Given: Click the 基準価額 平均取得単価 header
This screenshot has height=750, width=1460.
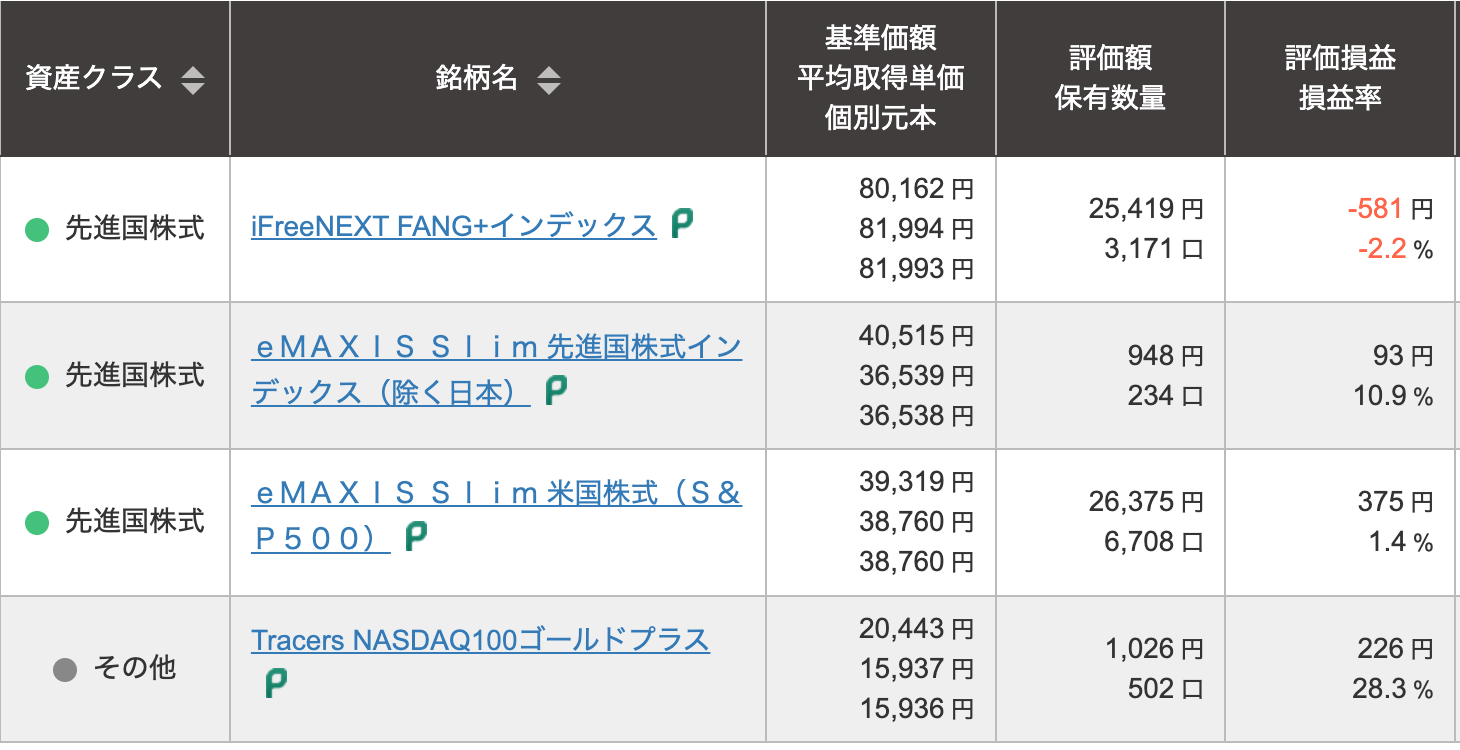Looking at the screenshot, I should coord(880,79).
